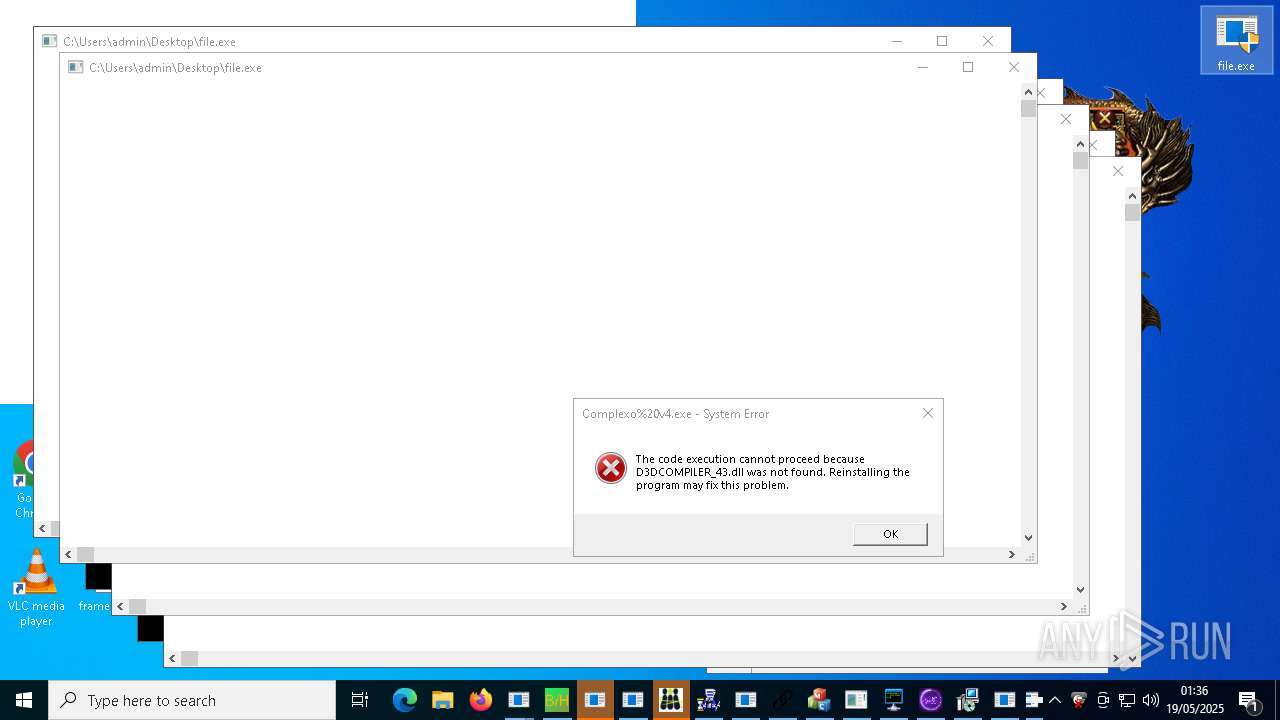The image size is (1280, 720).
Task: Click front file.exe window's vertical scrollbar thumb
Action: (1028, 109)
